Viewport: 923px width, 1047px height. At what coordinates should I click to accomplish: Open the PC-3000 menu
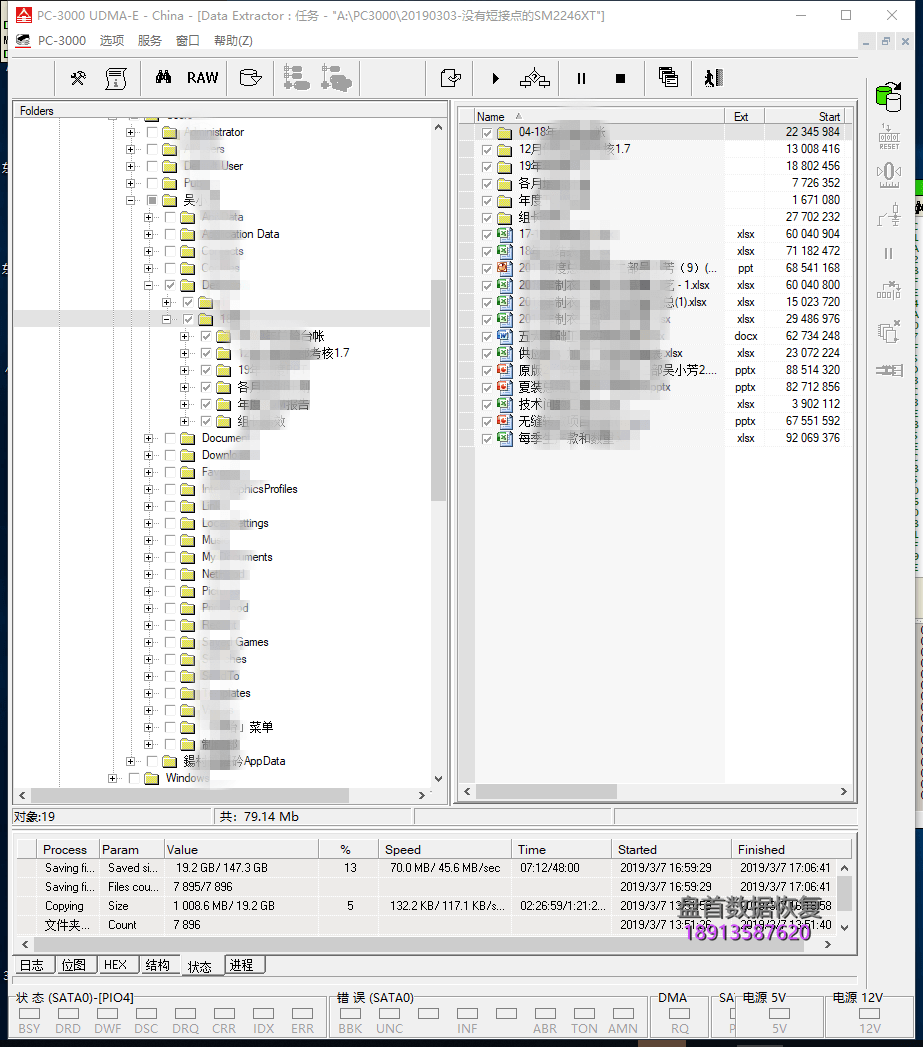[x=61, y=41]
